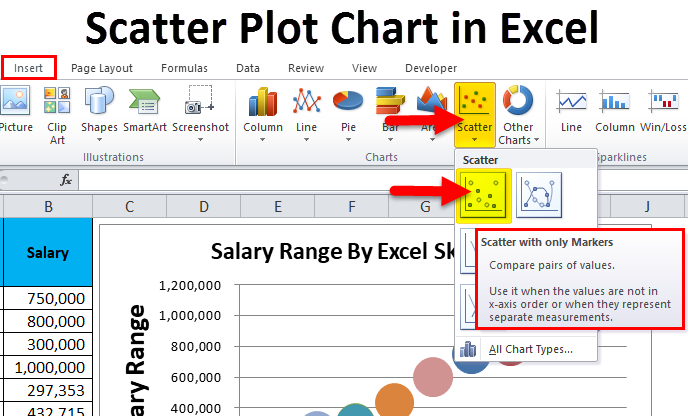Screen dimensions: 688x416
Task: Select column C header
Action: pos(129,206)
